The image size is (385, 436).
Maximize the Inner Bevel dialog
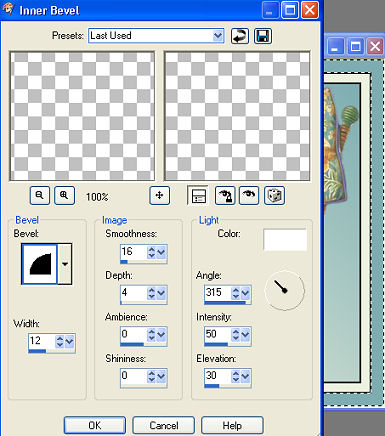pyautogui.click(x=290, y=10)
